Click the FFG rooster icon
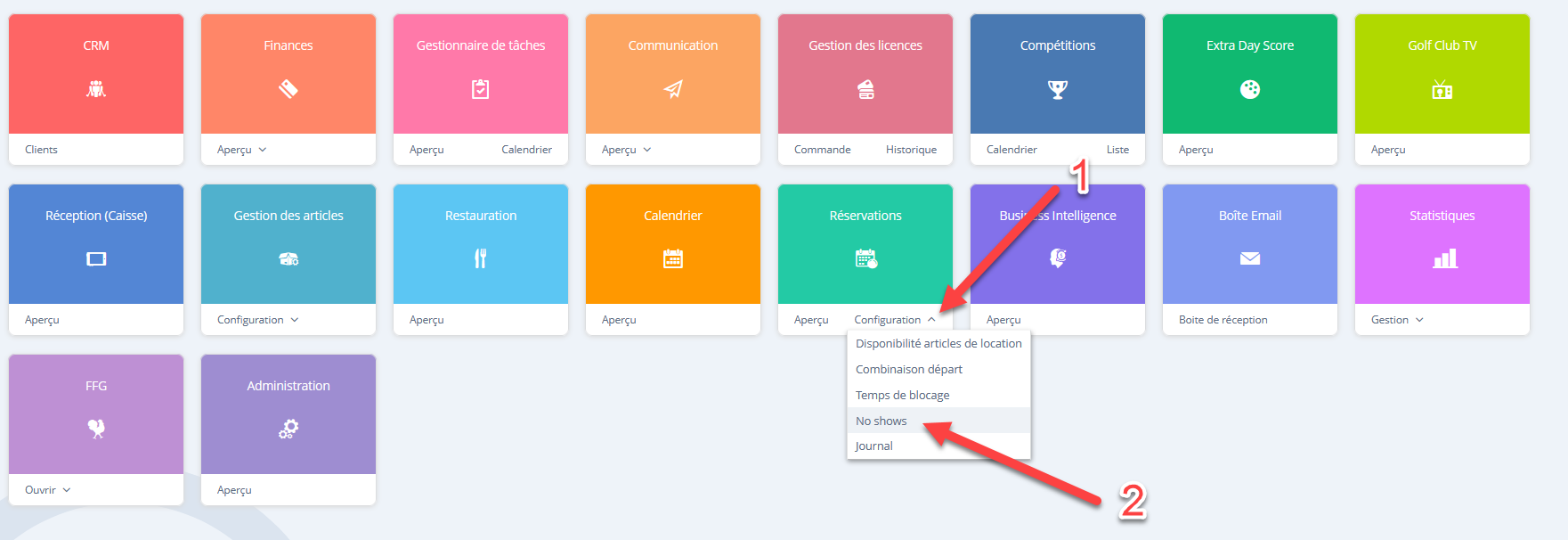The width and height of the screenshot is (1568, 540). (x=96, y=429)
